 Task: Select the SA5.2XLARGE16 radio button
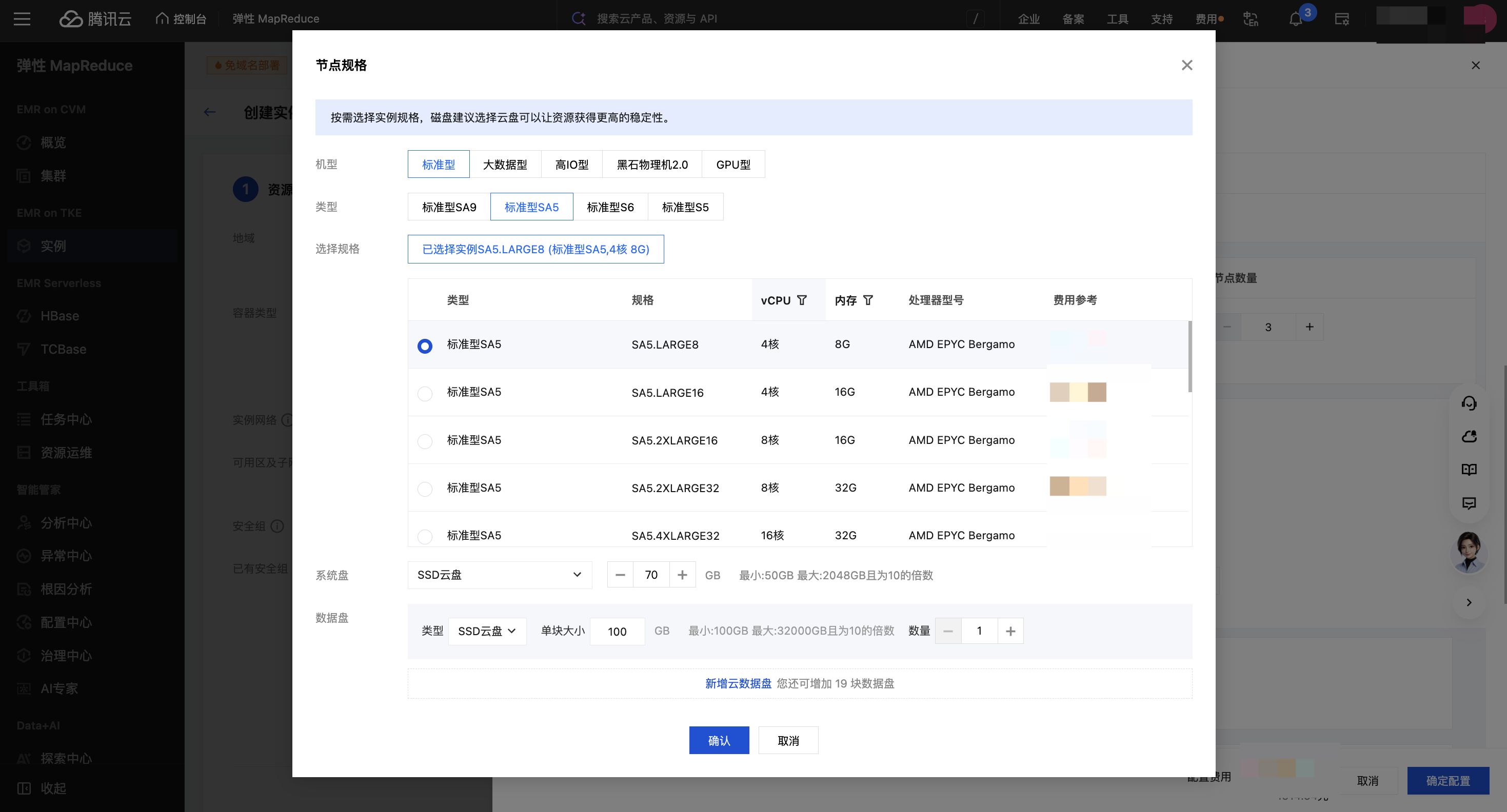click(x=425, y=441)
